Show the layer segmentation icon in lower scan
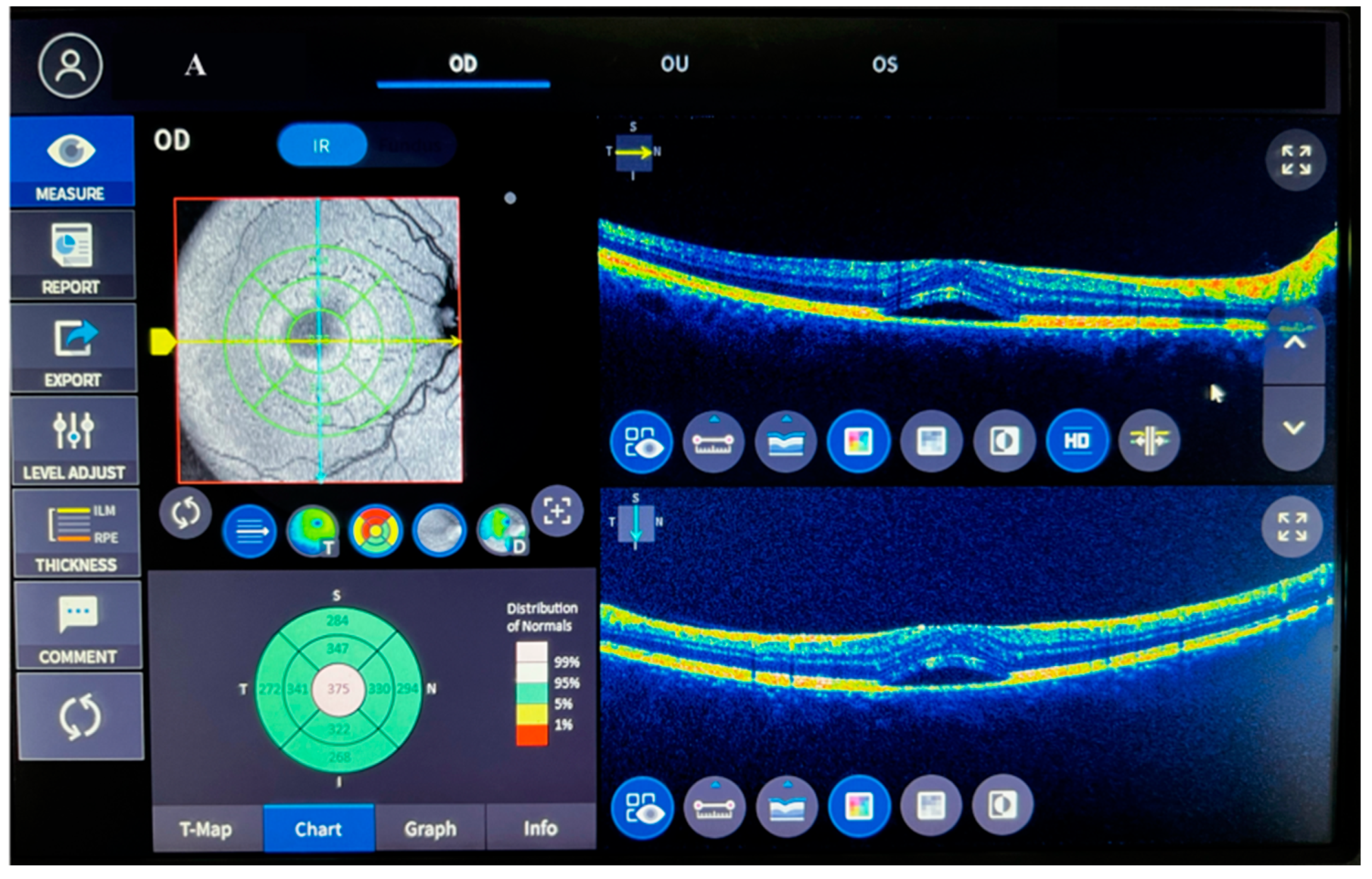Screen dimensions: 1372x879 tap(786, 806)
